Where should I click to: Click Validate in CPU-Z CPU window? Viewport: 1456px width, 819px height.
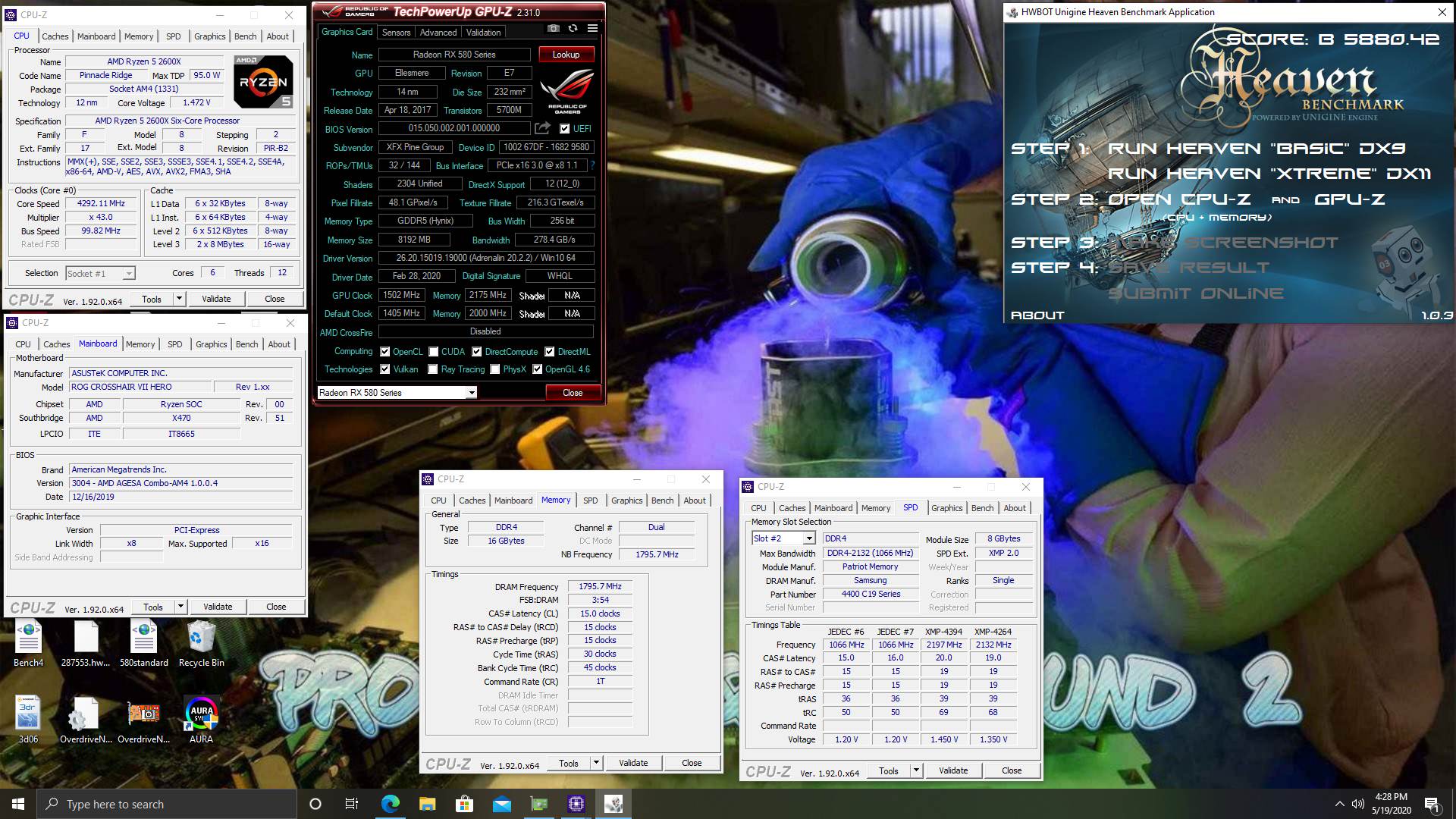216,299
